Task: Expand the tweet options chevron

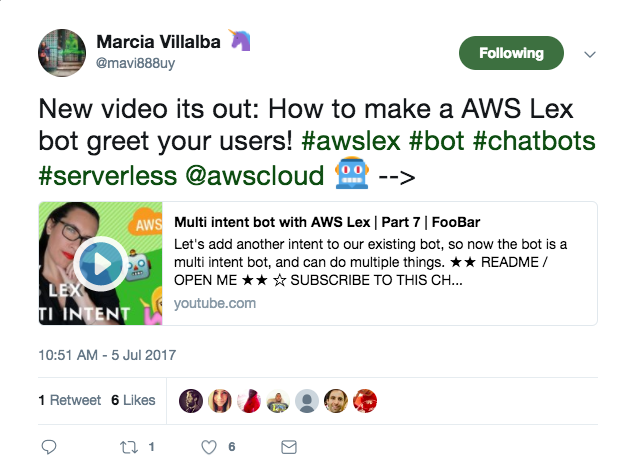Action: point(590,54)
